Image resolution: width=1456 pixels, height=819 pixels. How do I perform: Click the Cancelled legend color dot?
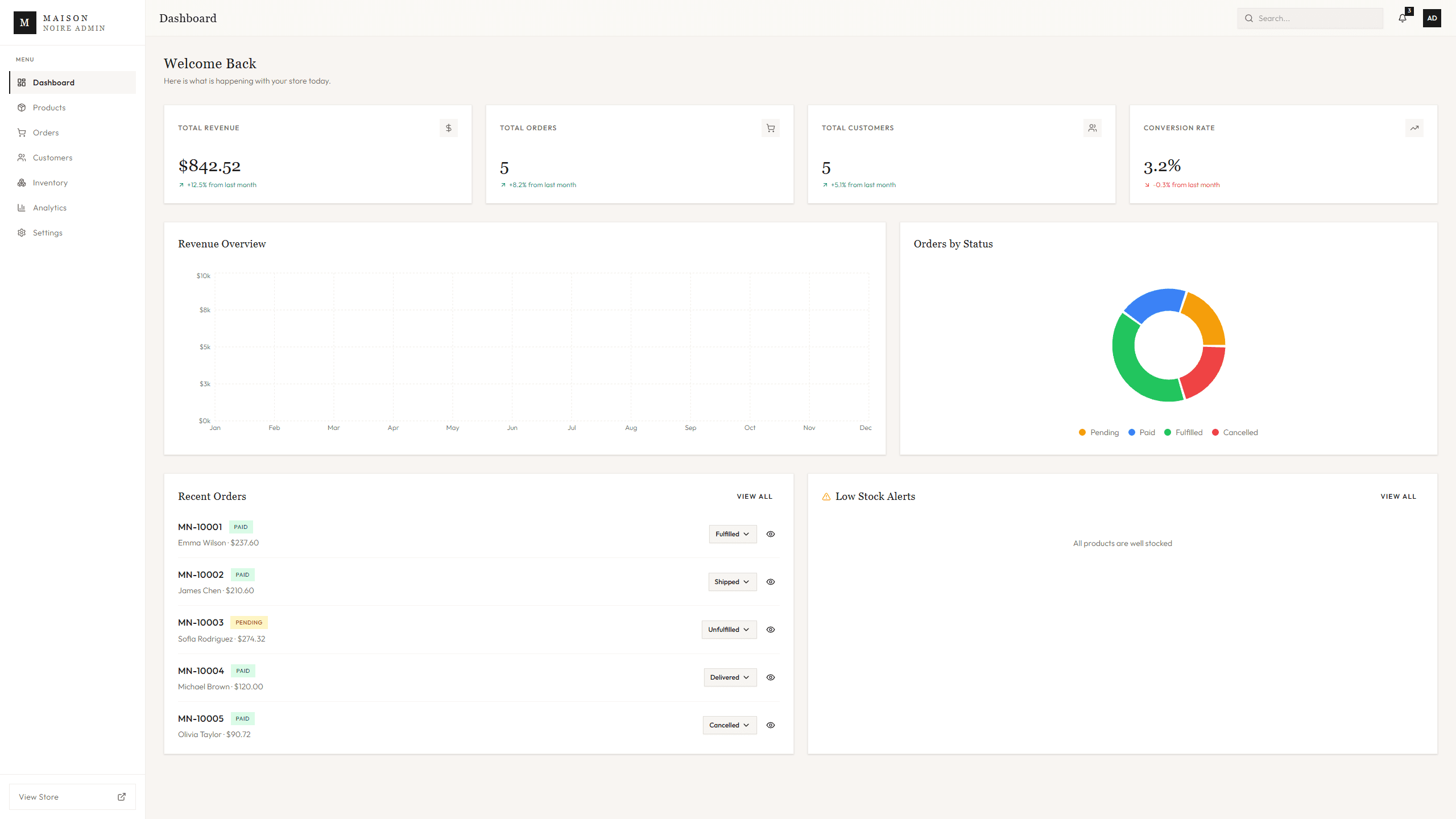(1215, 432)
